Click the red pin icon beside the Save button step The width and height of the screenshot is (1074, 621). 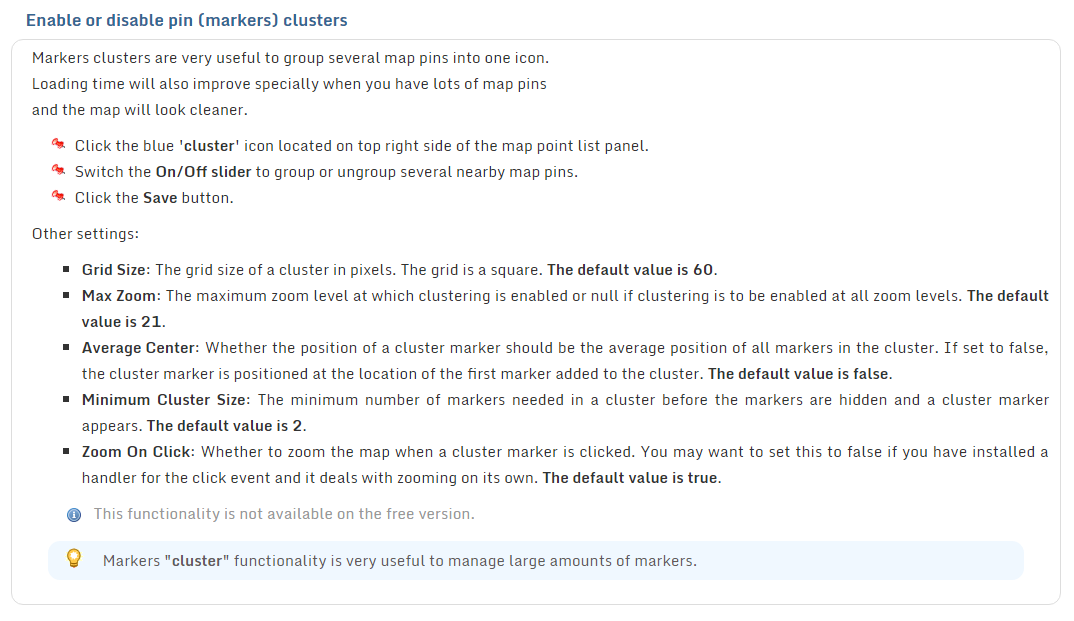click(x=58, y=196)
